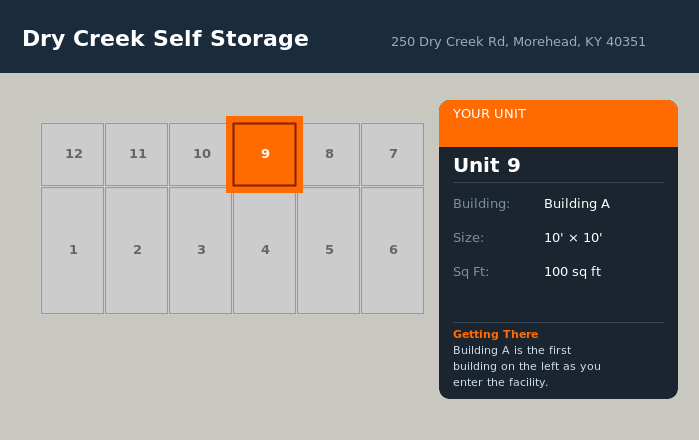
Task: Click the Building A value
Action: pos(577,204)
